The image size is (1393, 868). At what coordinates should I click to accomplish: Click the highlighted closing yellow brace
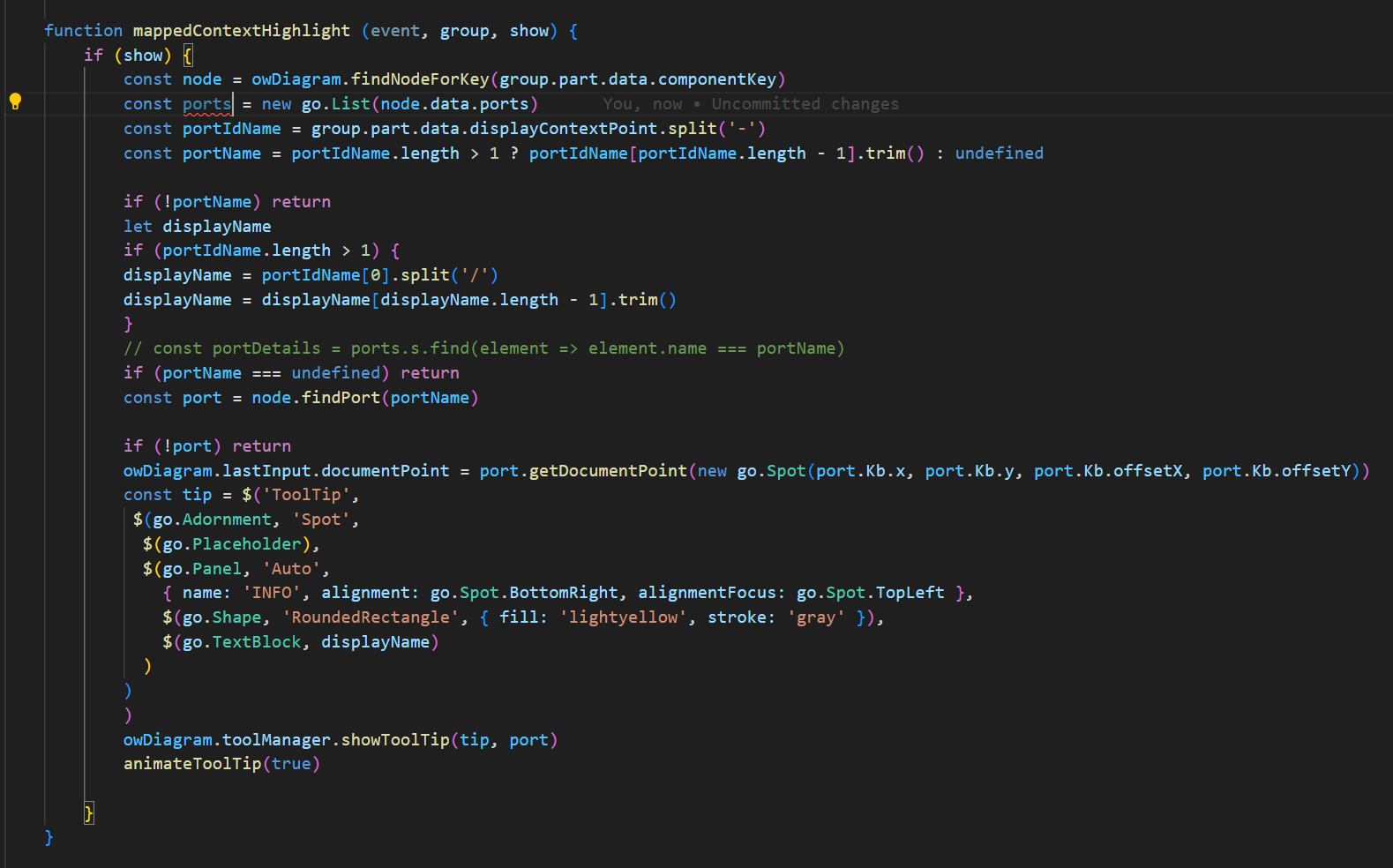pos(89,813)
